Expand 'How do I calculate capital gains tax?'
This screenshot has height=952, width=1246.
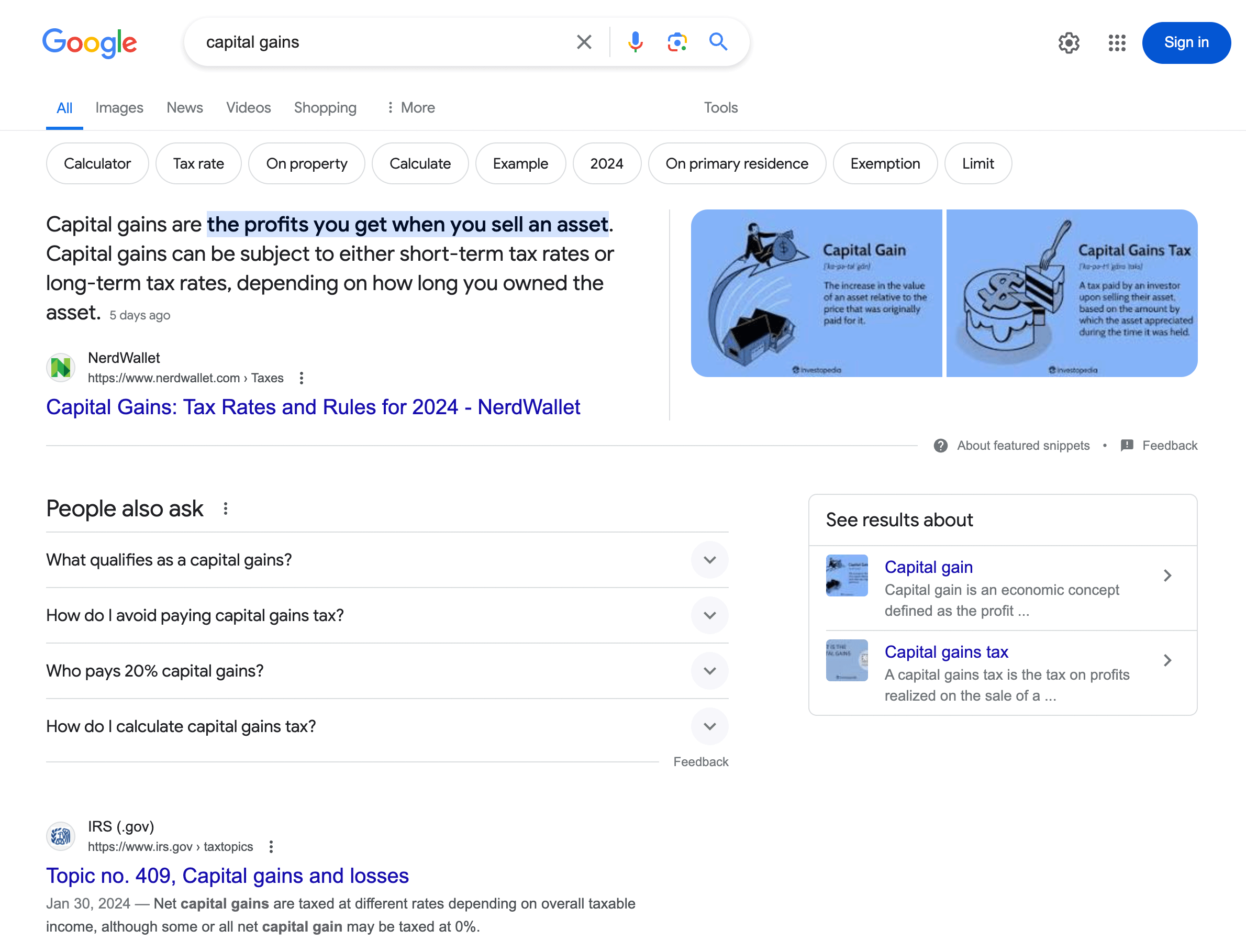(x=709, y=726)
